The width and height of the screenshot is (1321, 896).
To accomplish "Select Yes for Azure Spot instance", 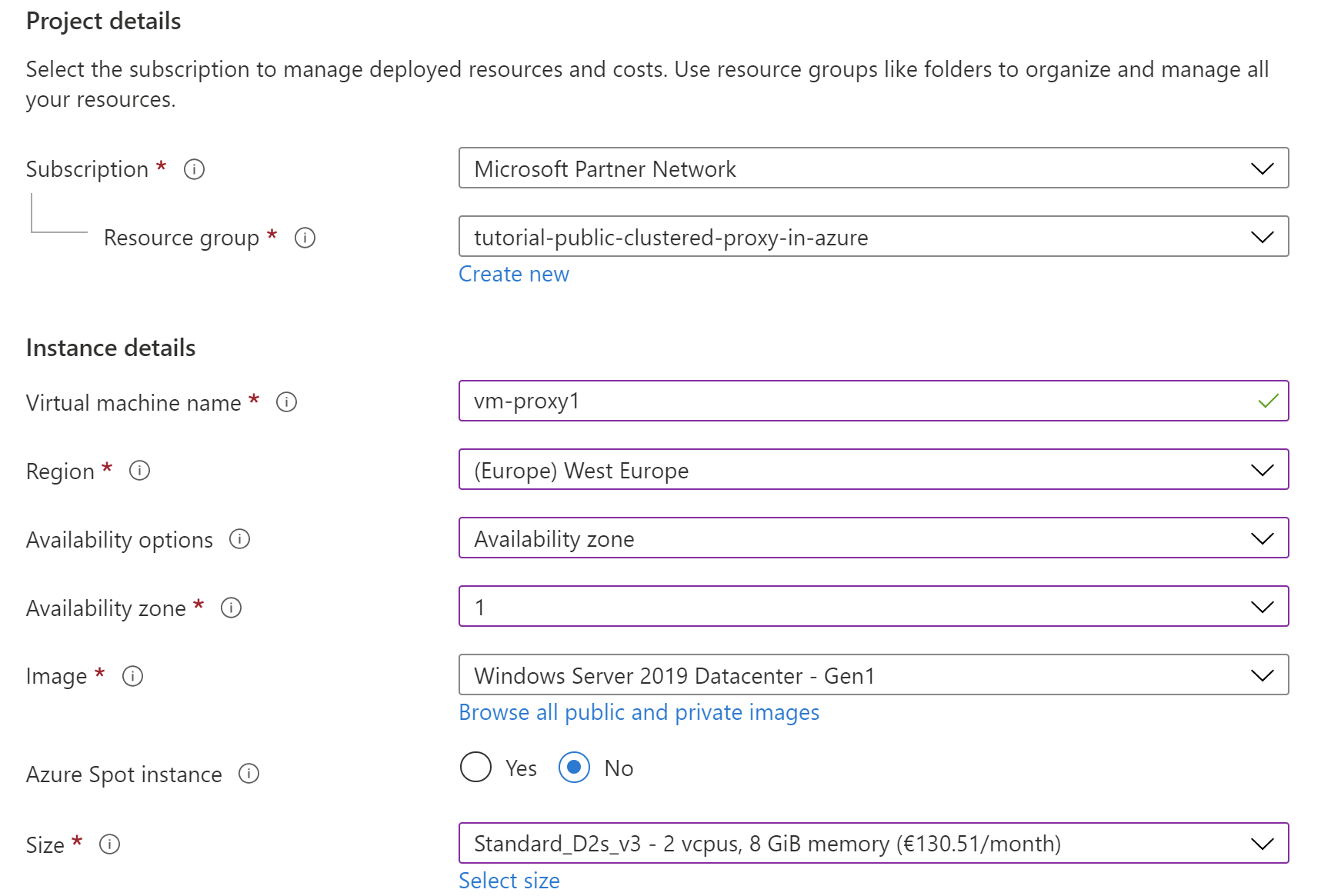I will [475, 767].
